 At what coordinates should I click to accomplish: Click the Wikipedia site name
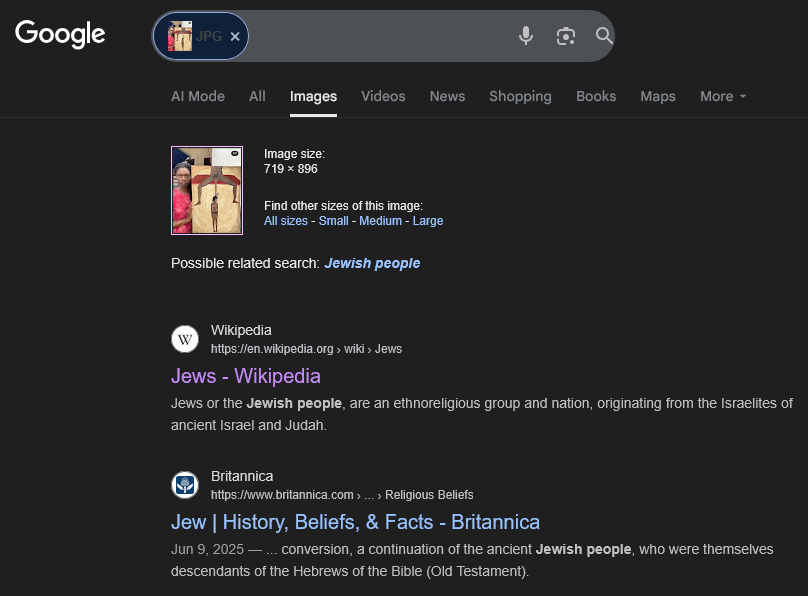241,330
